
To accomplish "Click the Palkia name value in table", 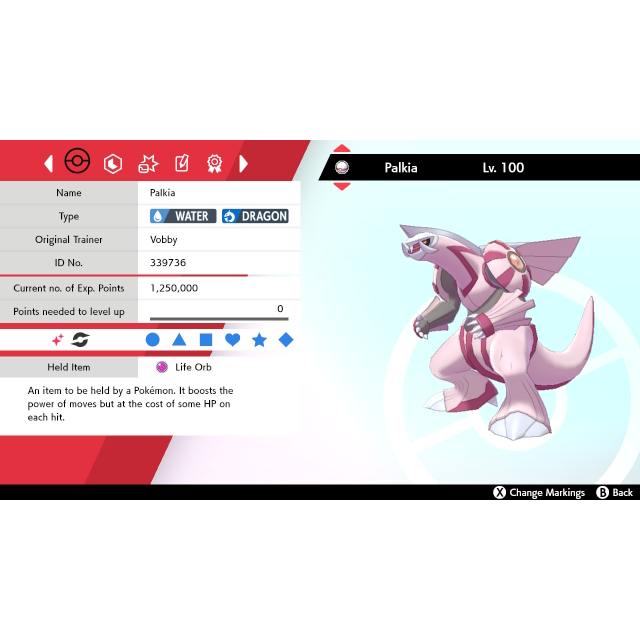I will [x=162, y=193].
